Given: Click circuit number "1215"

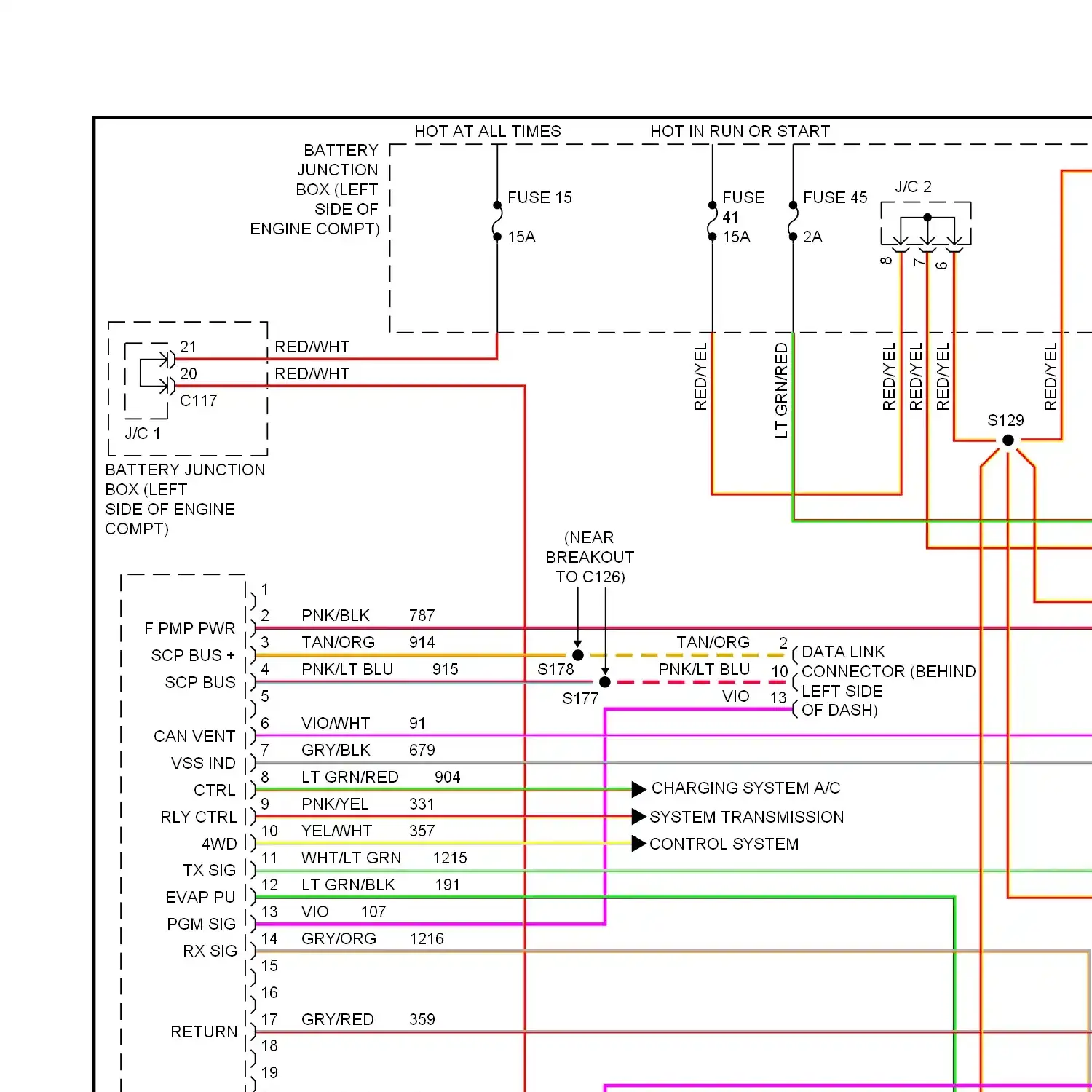Looking at the screenshot, I should (449, 858).
